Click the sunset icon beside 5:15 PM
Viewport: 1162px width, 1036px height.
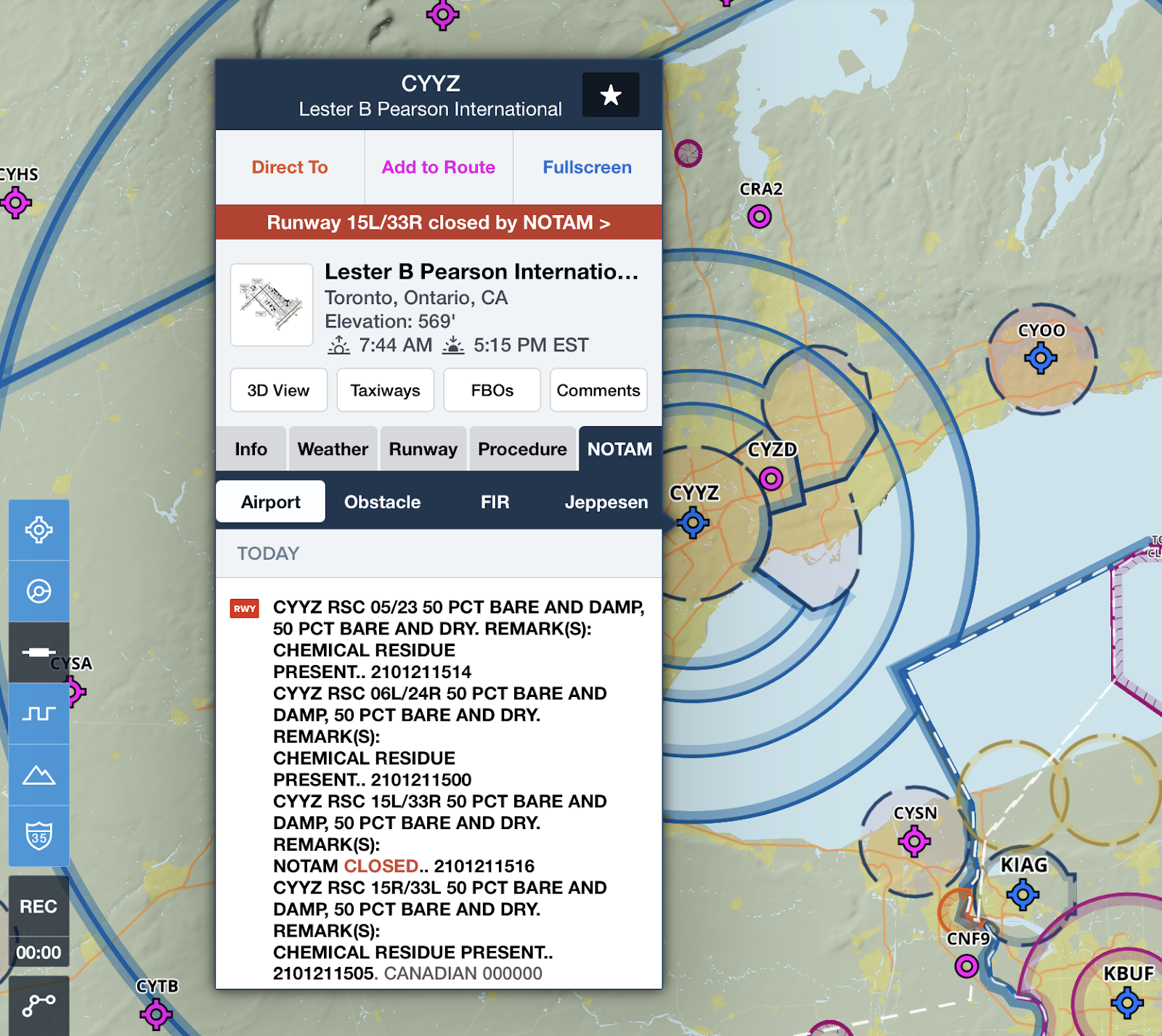coord(453,345)
